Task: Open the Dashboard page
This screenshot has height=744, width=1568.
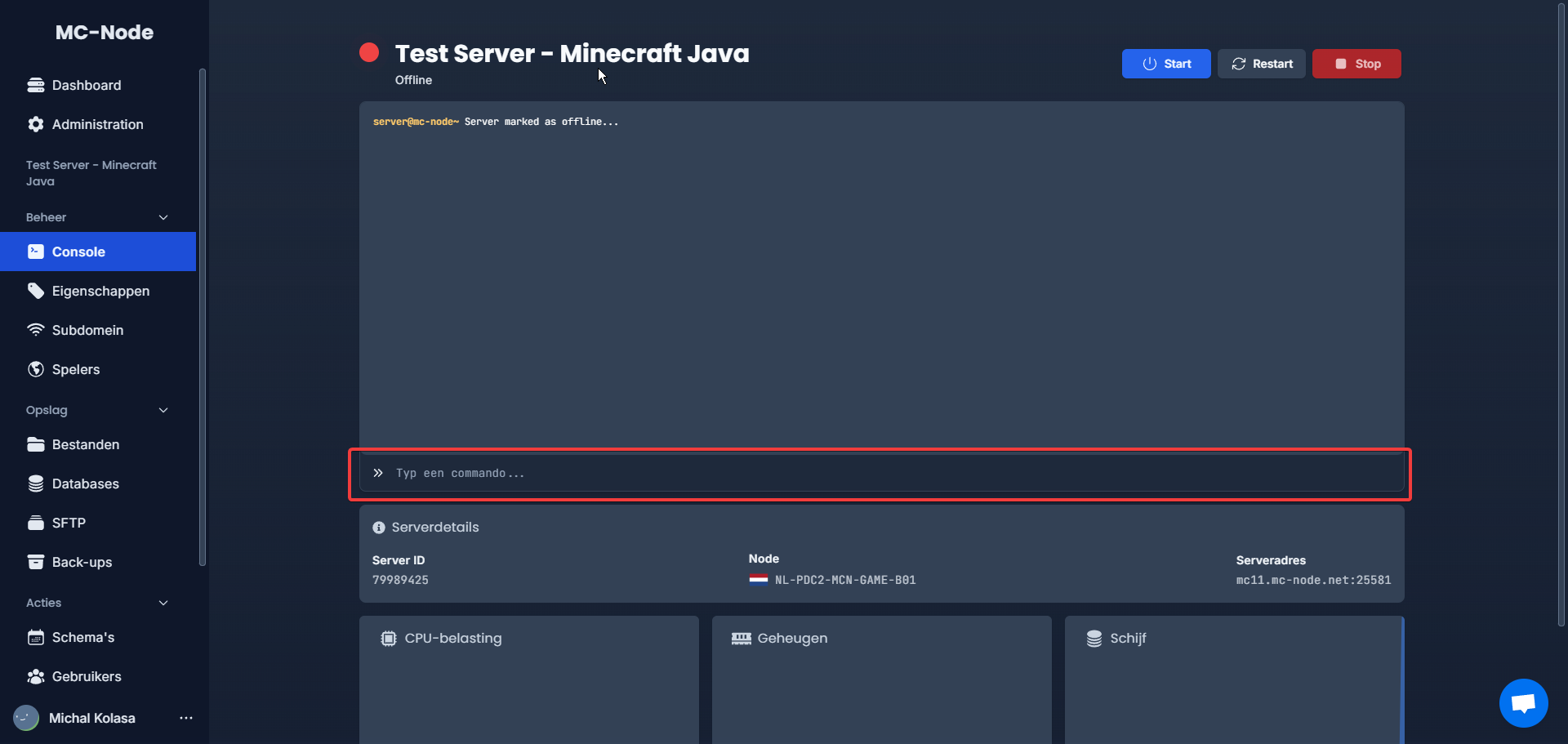Action: tap(98, 85)
